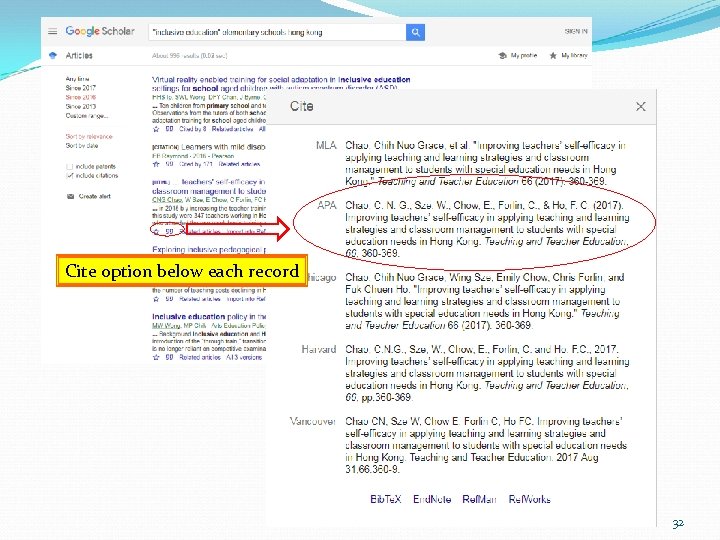Screen dimensions: 720x540
Task: Click the Create alert text link
Action: tap(94, 197)
